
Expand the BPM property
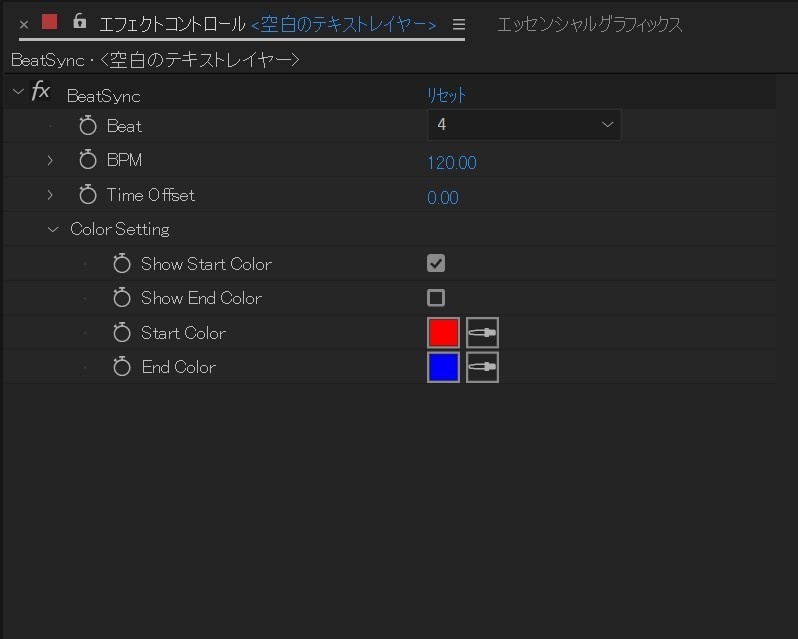tap(50, 160)
